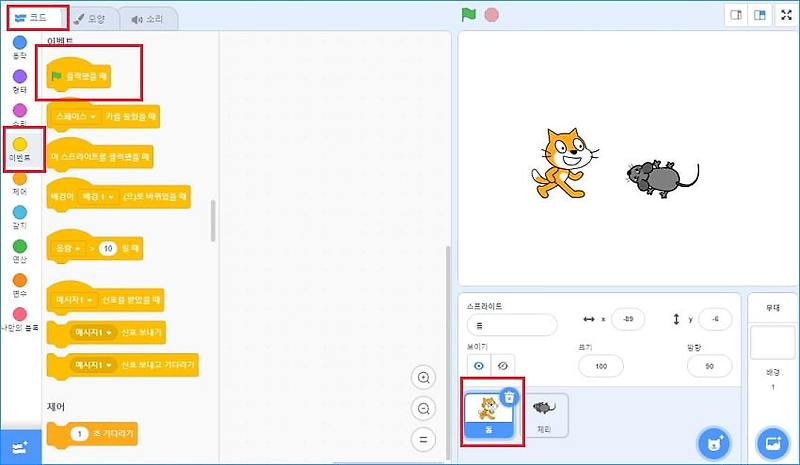The height and width of the screenshot is (465, 800).
Task: Select the purple 형태 (Looks) category
Action: 20,82
